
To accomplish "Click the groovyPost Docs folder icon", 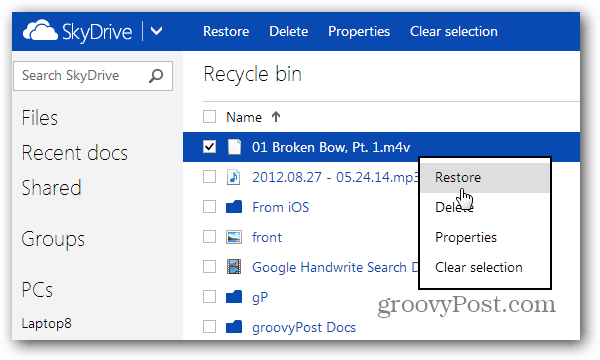I will pos(234,327).
